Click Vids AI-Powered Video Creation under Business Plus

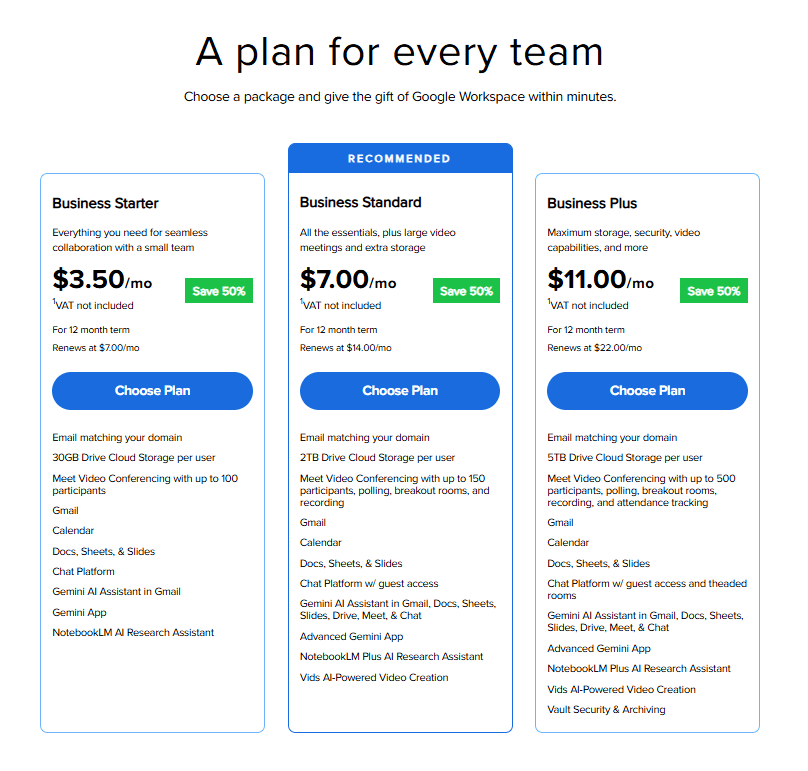(620, 689)
